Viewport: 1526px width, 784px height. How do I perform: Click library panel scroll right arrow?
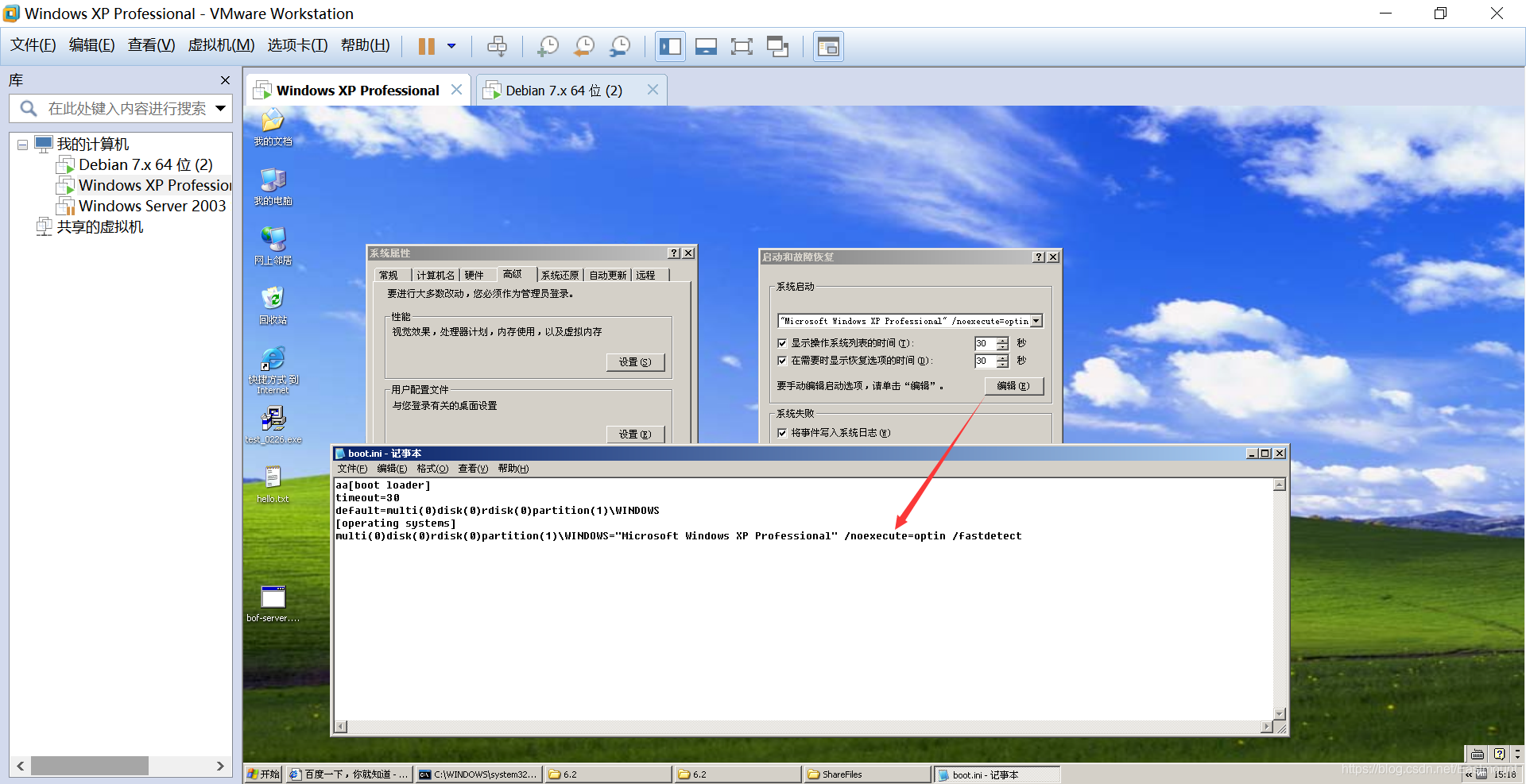coord(220,766)
